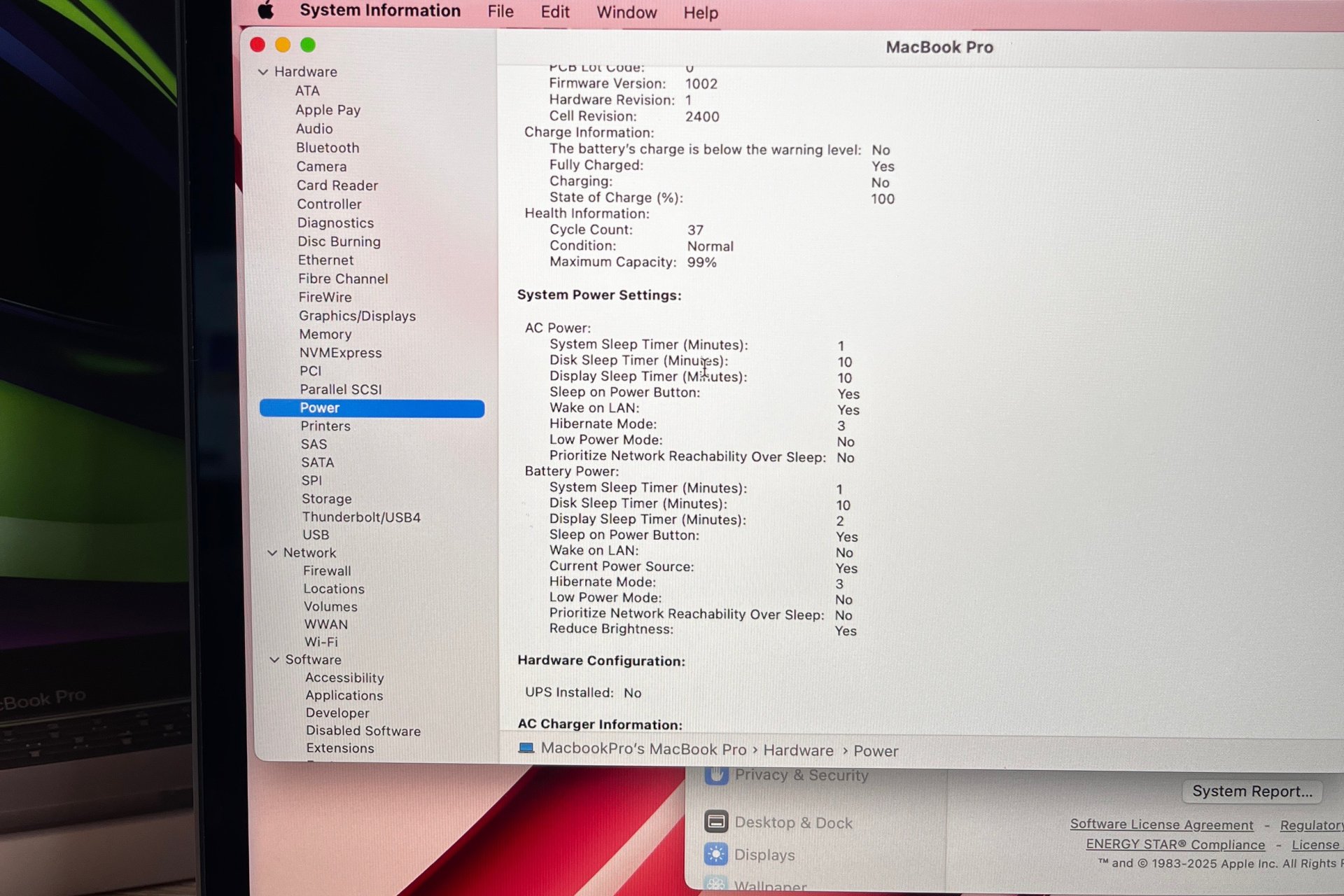Open Privacy & Security in System Settings

click(x=787, y=775)
